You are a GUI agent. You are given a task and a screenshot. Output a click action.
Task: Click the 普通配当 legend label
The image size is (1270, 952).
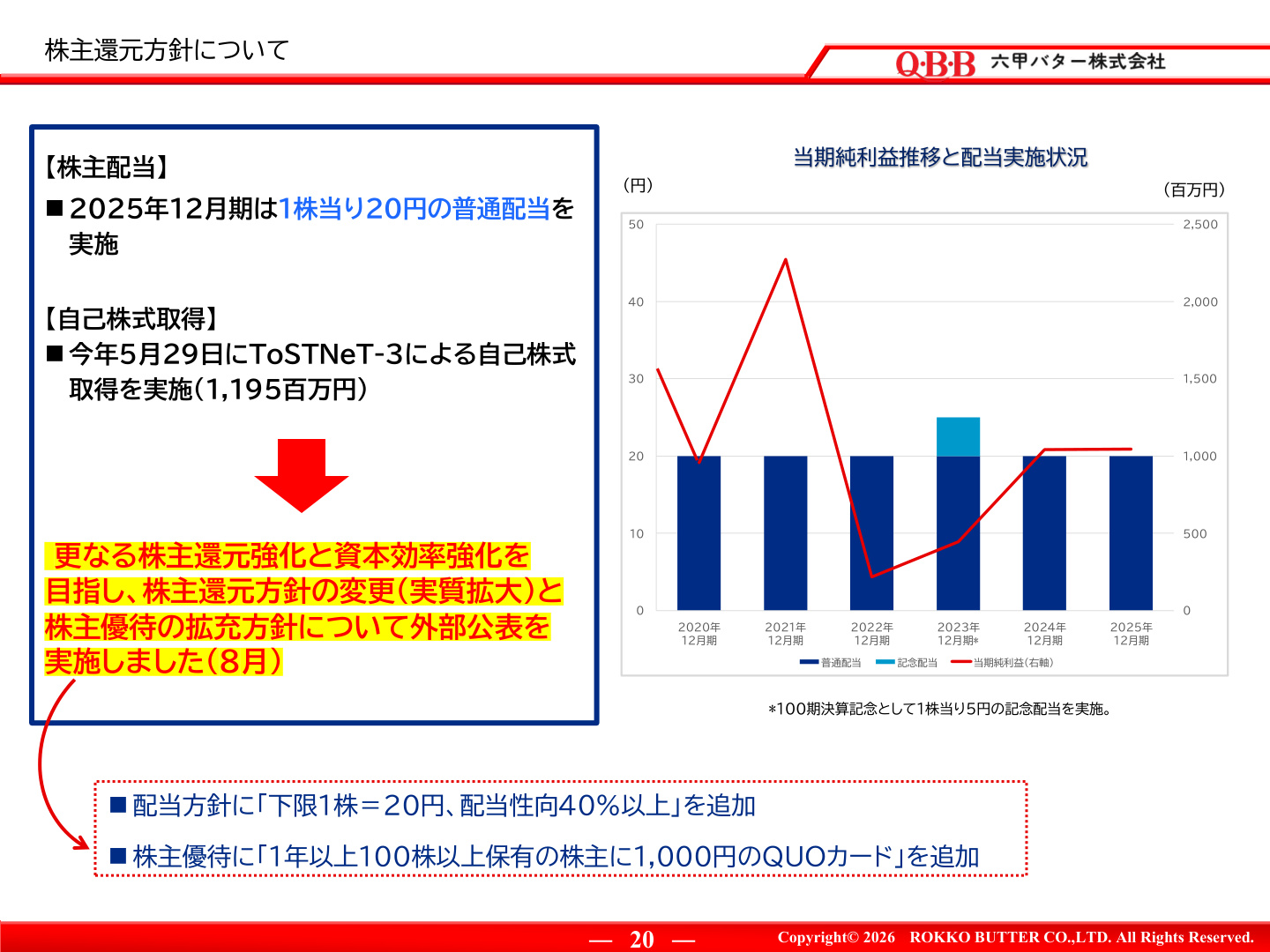[x=841, y=663]
